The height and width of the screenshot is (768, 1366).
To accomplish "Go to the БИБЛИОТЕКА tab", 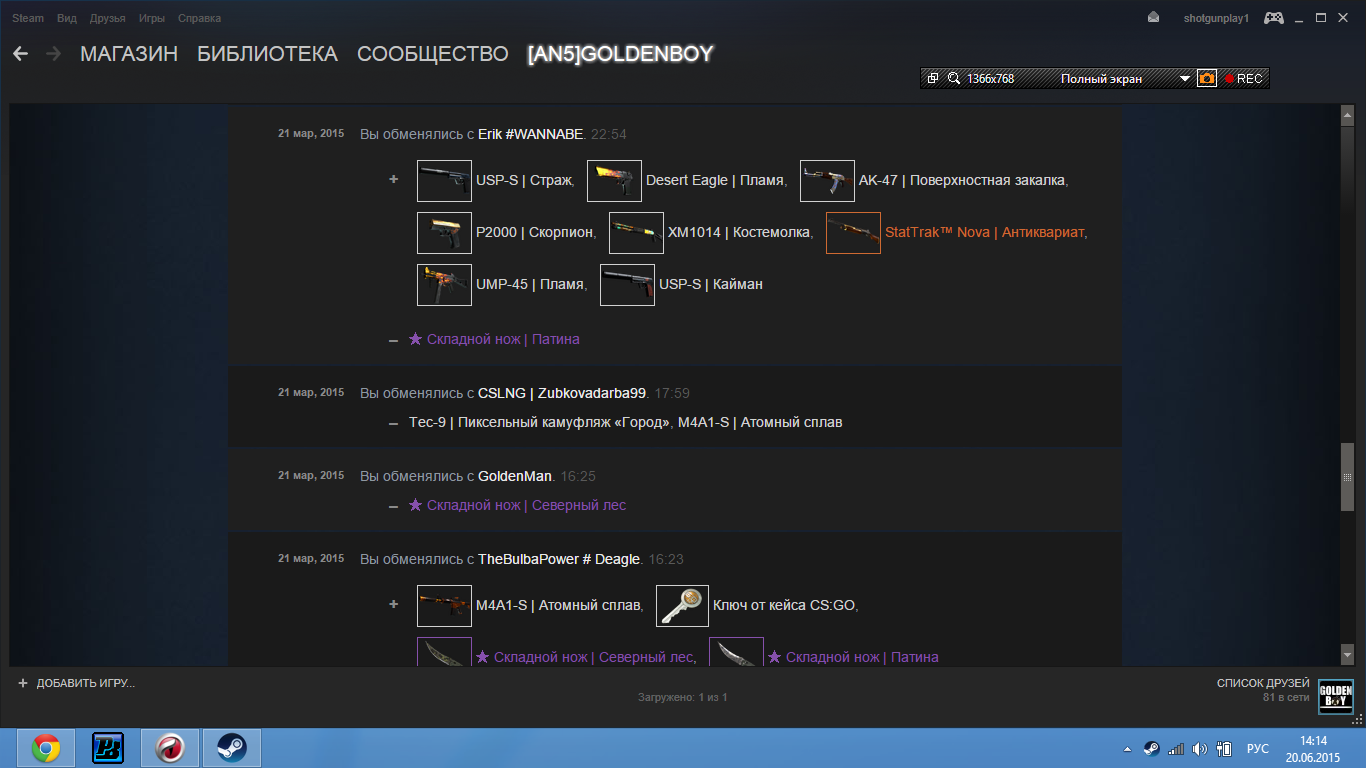I will point(267,54).
